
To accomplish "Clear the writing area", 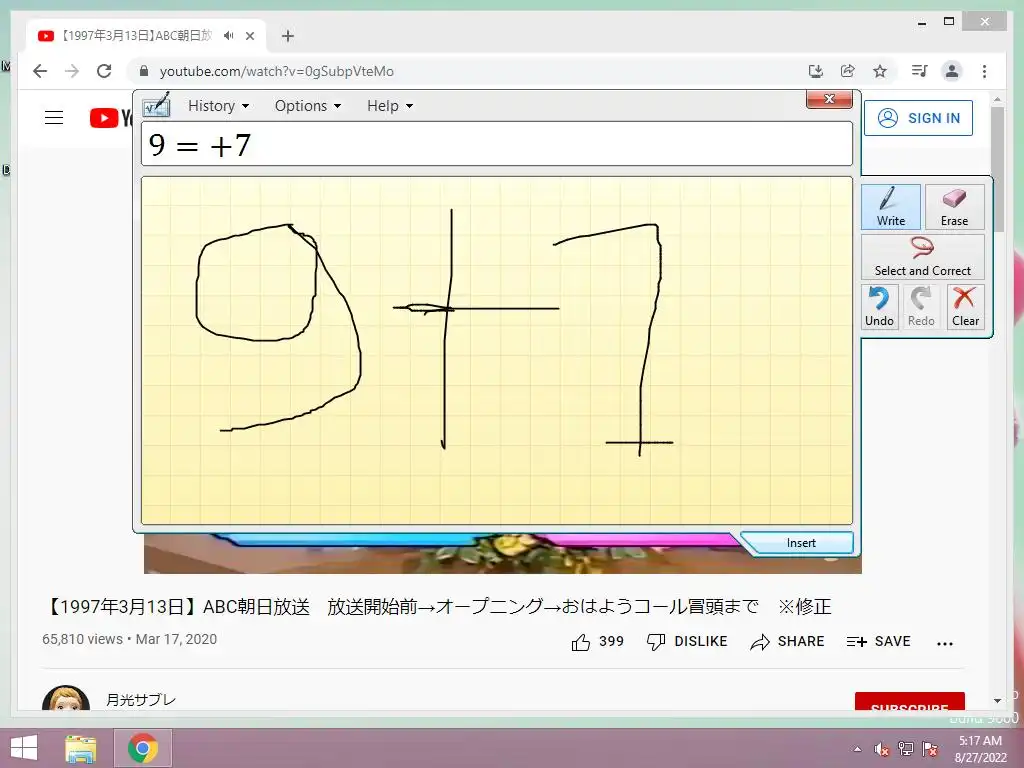I will click(965, 307).
